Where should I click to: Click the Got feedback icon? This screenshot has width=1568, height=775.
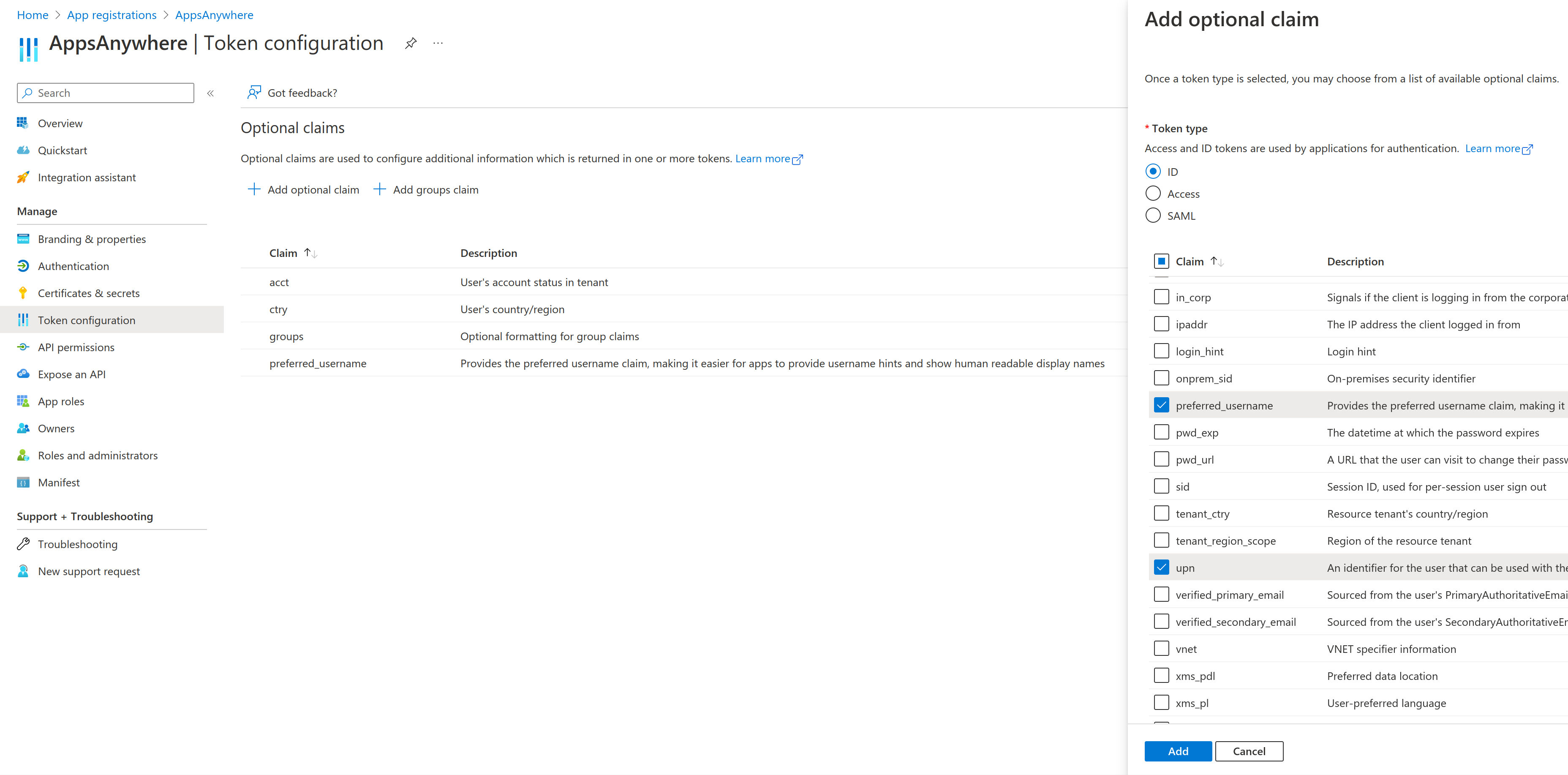[x=254, y=93]
